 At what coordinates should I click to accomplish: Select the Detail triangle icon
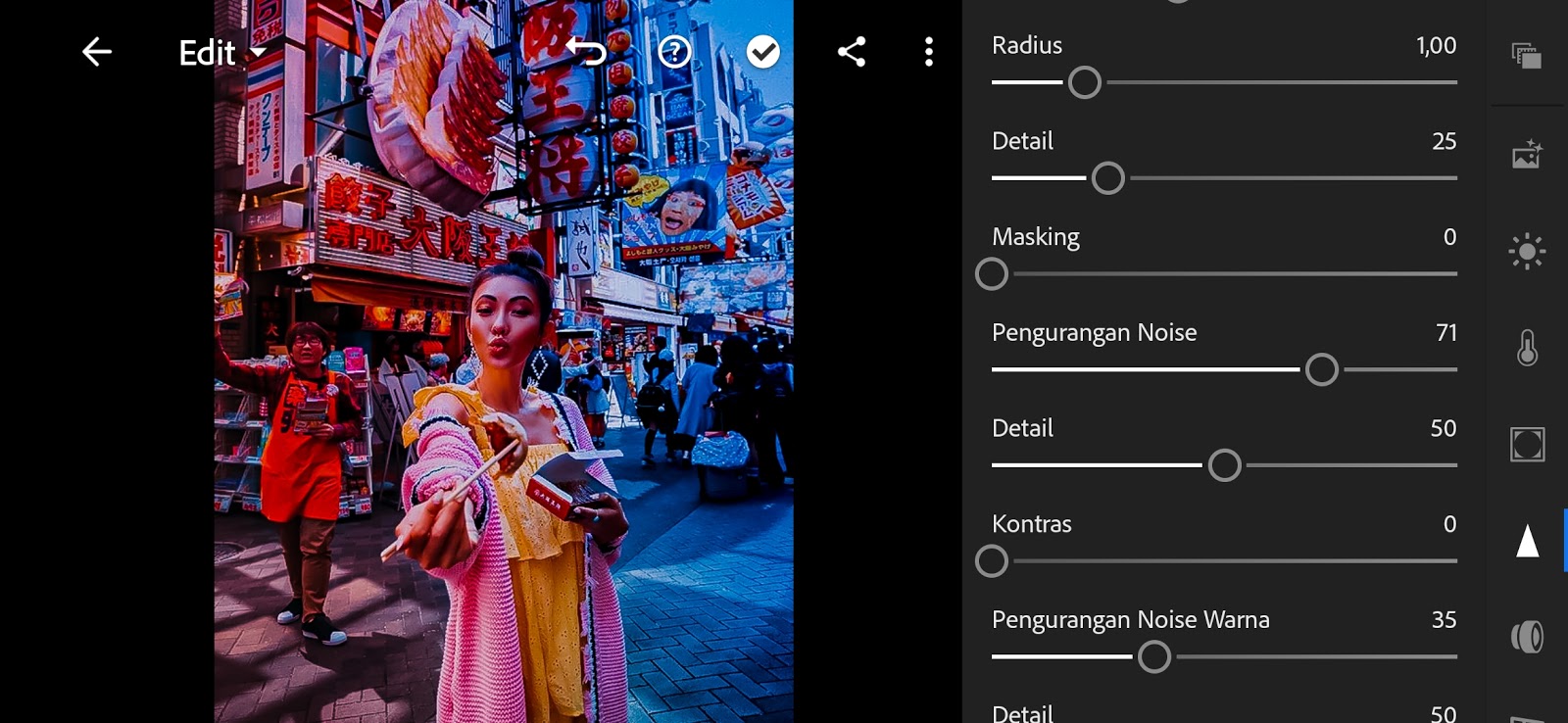pyautogui.click(x=1527, y=540)
